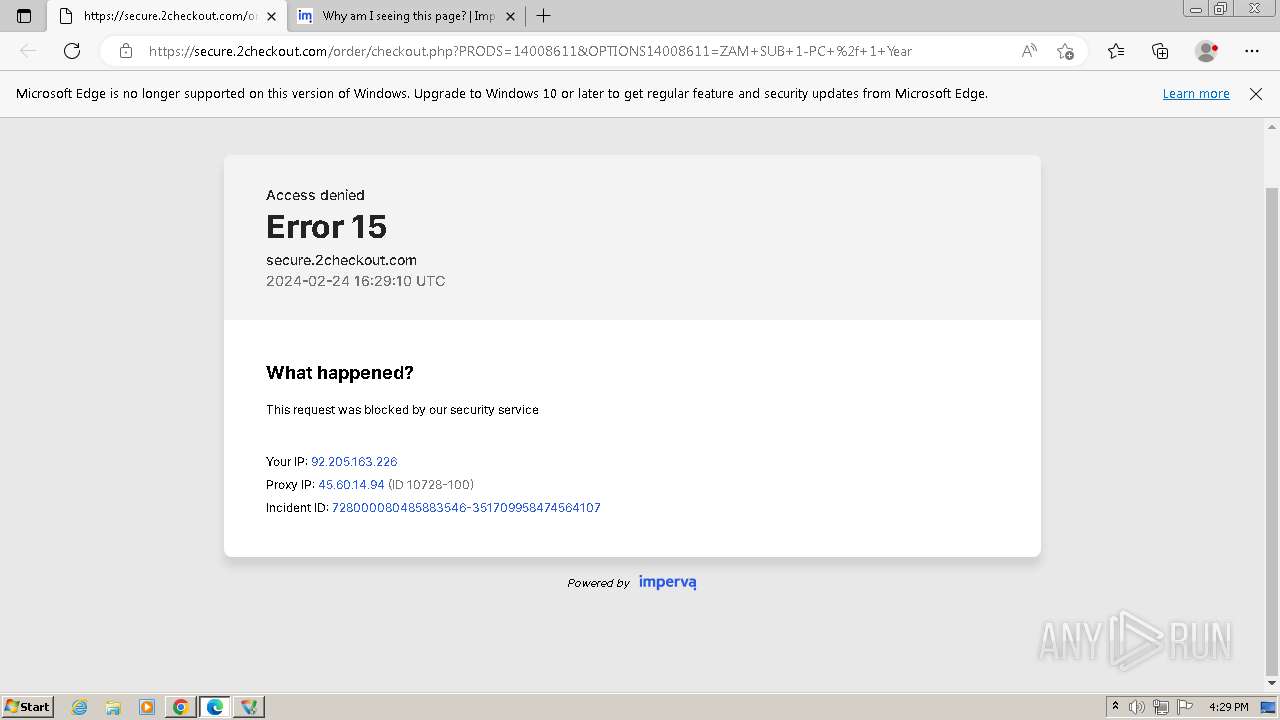The image size is (1280, 720).
Task: Dismiss the Edge unsupported notification bar
Action: pyautogui.click(x=1256, y=93)
